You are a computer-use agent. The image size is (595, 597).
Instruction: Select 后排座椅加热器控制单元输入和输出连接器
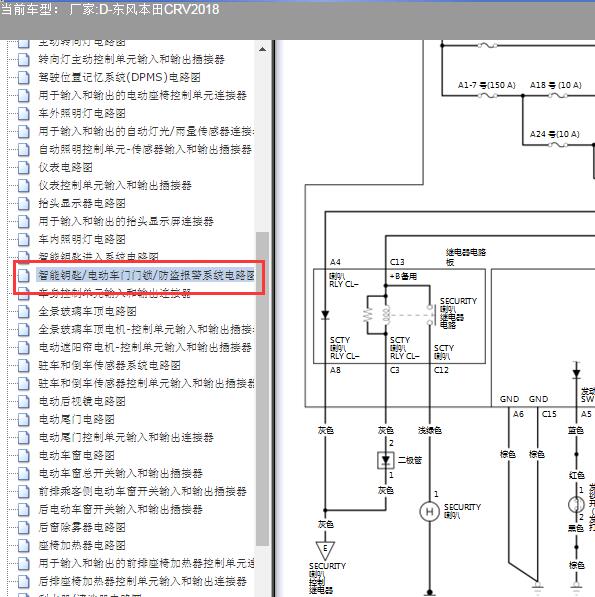point(142,581)
